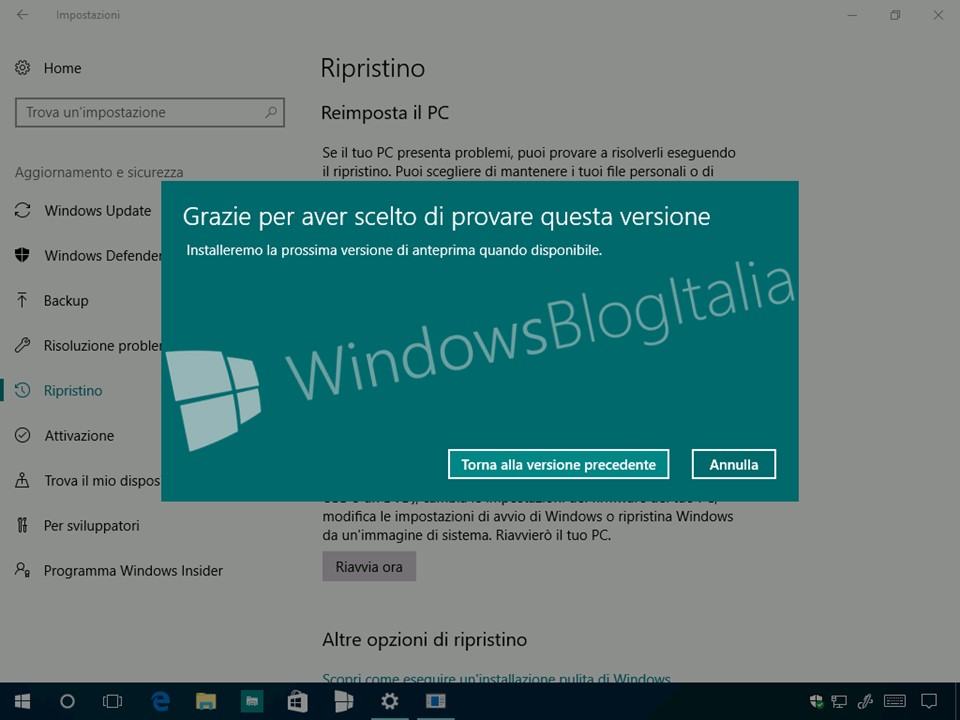Select Ripristino in the sidebar

coord(73,391)
